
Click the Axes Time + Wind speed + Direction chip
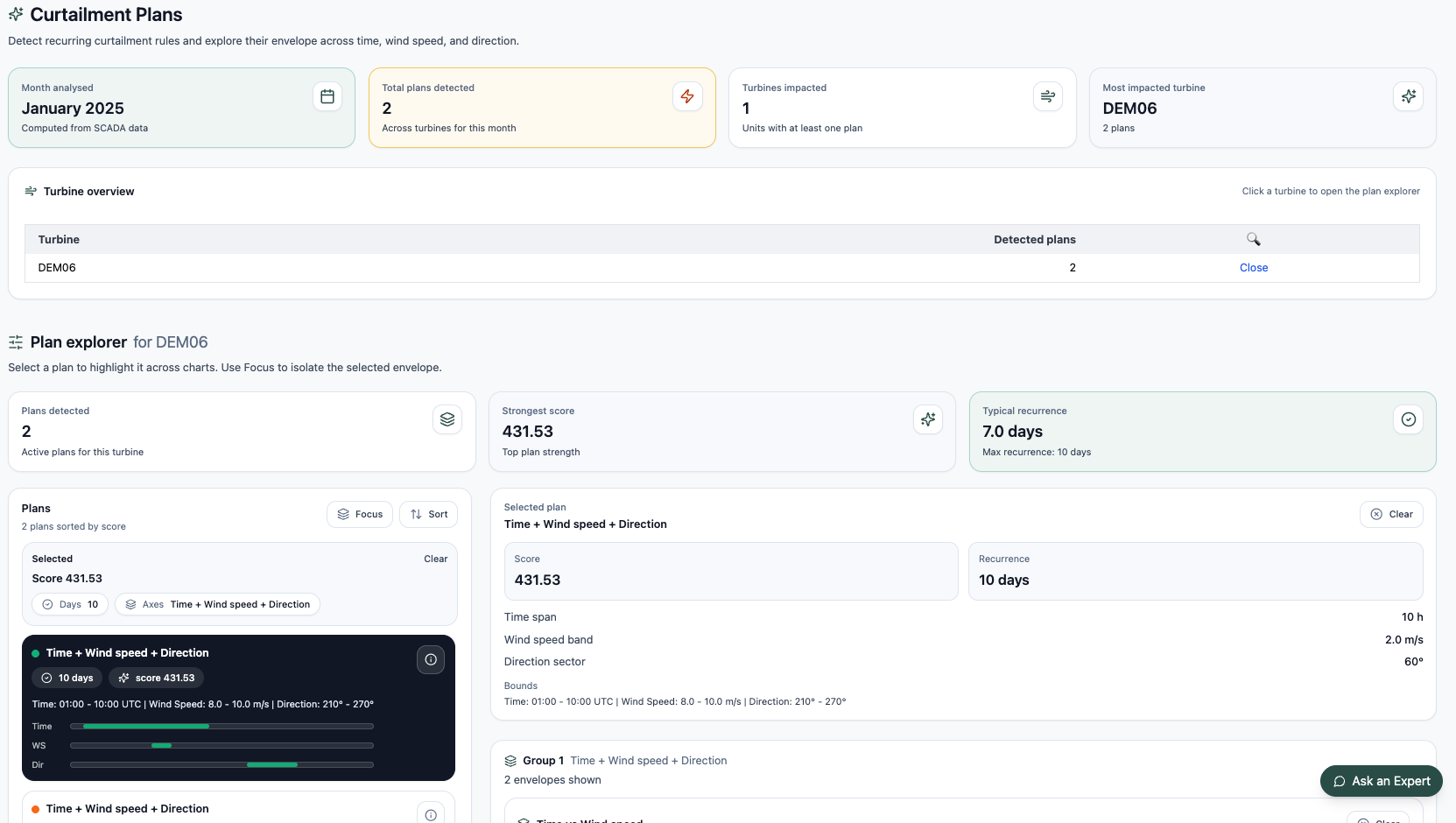[x=217, y=604]
